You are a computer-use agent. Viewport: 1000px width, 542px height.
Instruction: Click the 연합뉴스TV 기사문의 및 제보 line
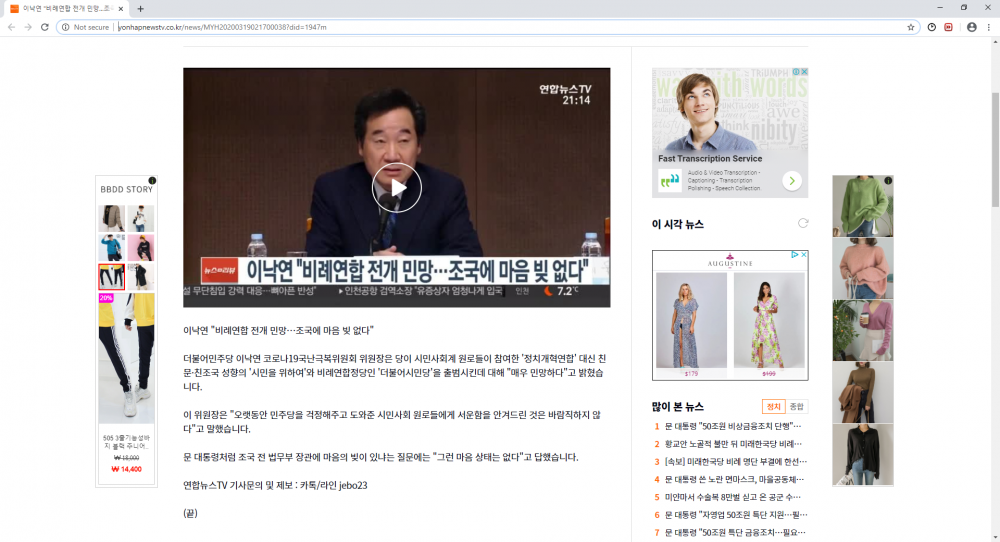(x=275, y=485)
